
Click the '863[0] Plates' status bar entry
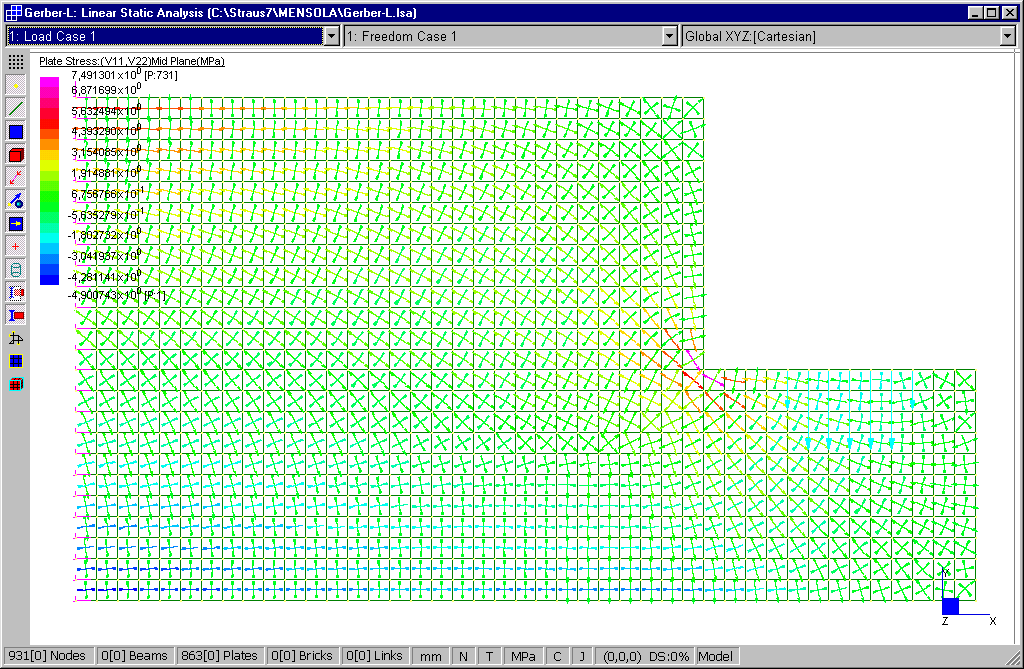[219, 656]
